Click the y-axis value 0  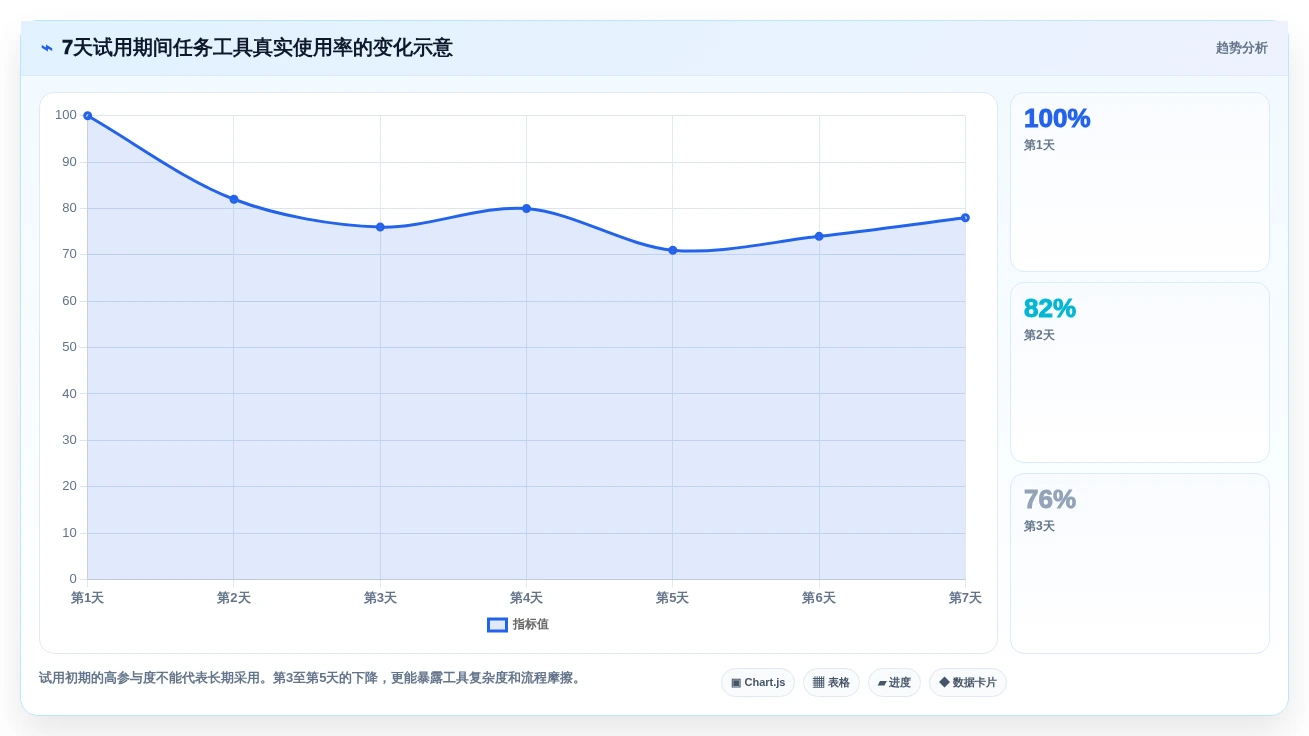click(x=73, y=579)
